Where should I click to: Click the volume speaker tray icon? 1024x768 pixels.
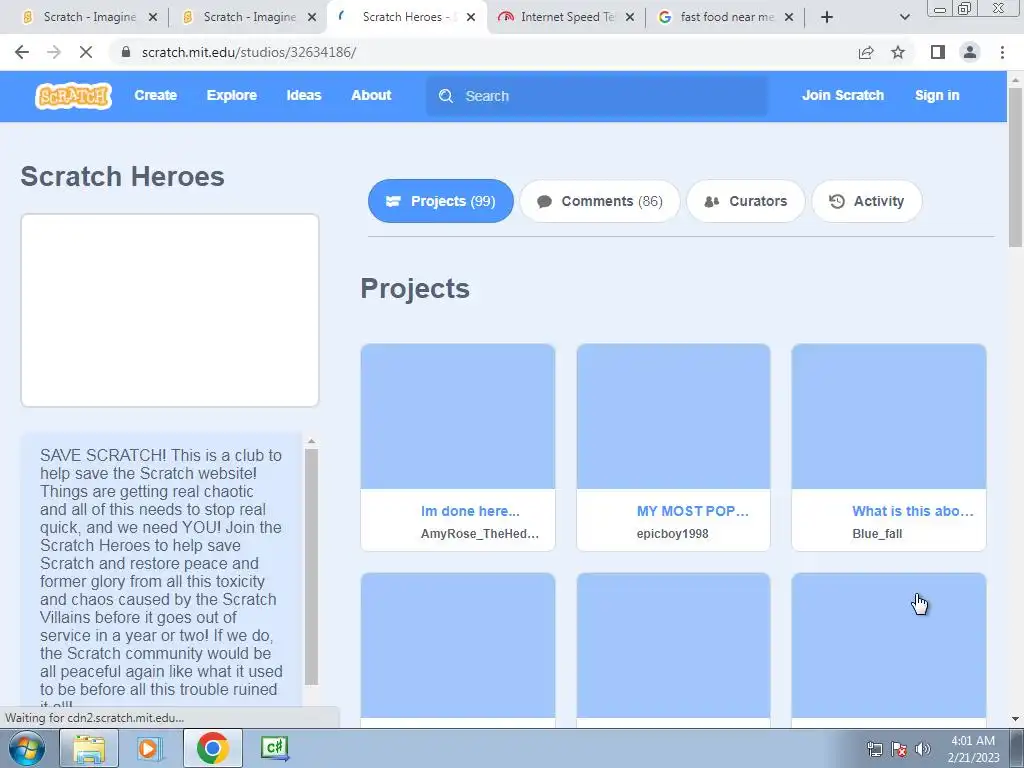click(923, 749)
